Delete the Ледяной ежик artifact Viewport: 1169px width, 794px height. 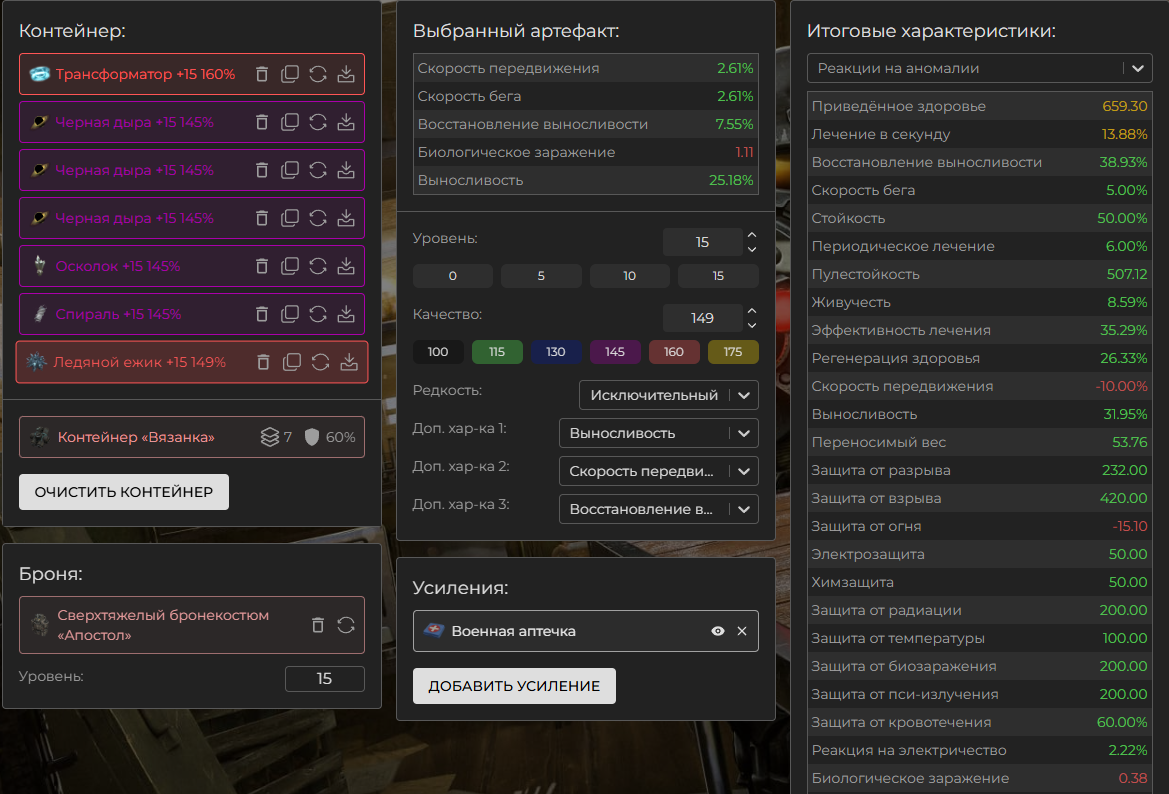[265, 362]
